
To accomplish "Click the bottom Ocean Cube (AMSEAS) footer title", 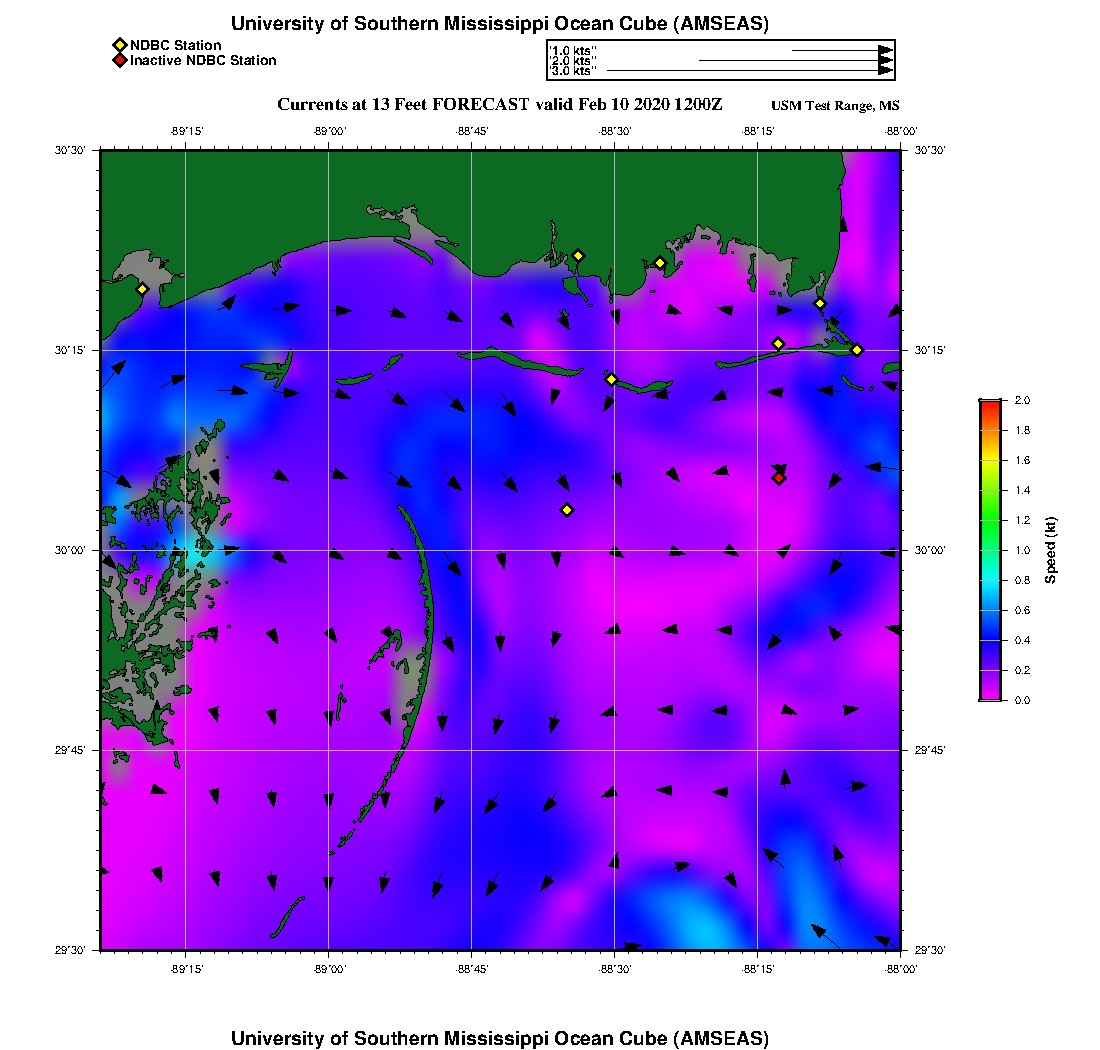I will [500, 1038].
